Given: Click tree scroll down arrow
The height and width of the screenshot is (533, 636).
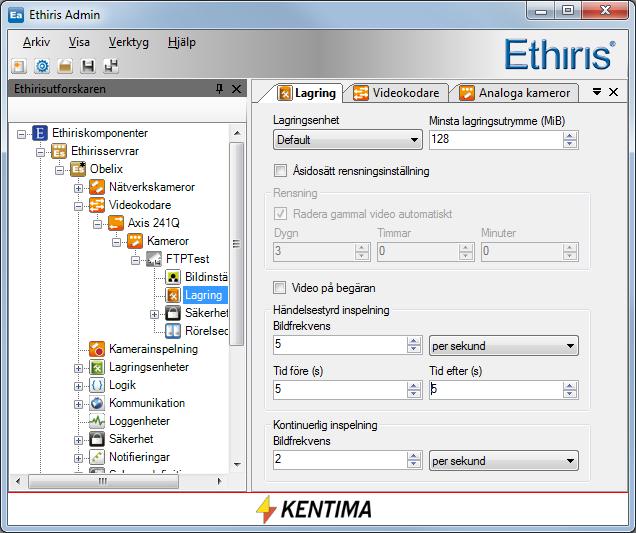Looking at the screenshot, I should (237, 464).
